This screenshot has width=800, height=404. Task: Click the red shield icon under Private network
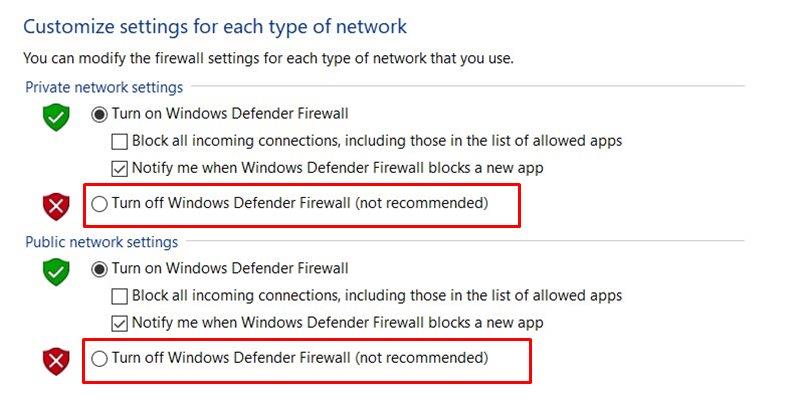coord(56,207)
